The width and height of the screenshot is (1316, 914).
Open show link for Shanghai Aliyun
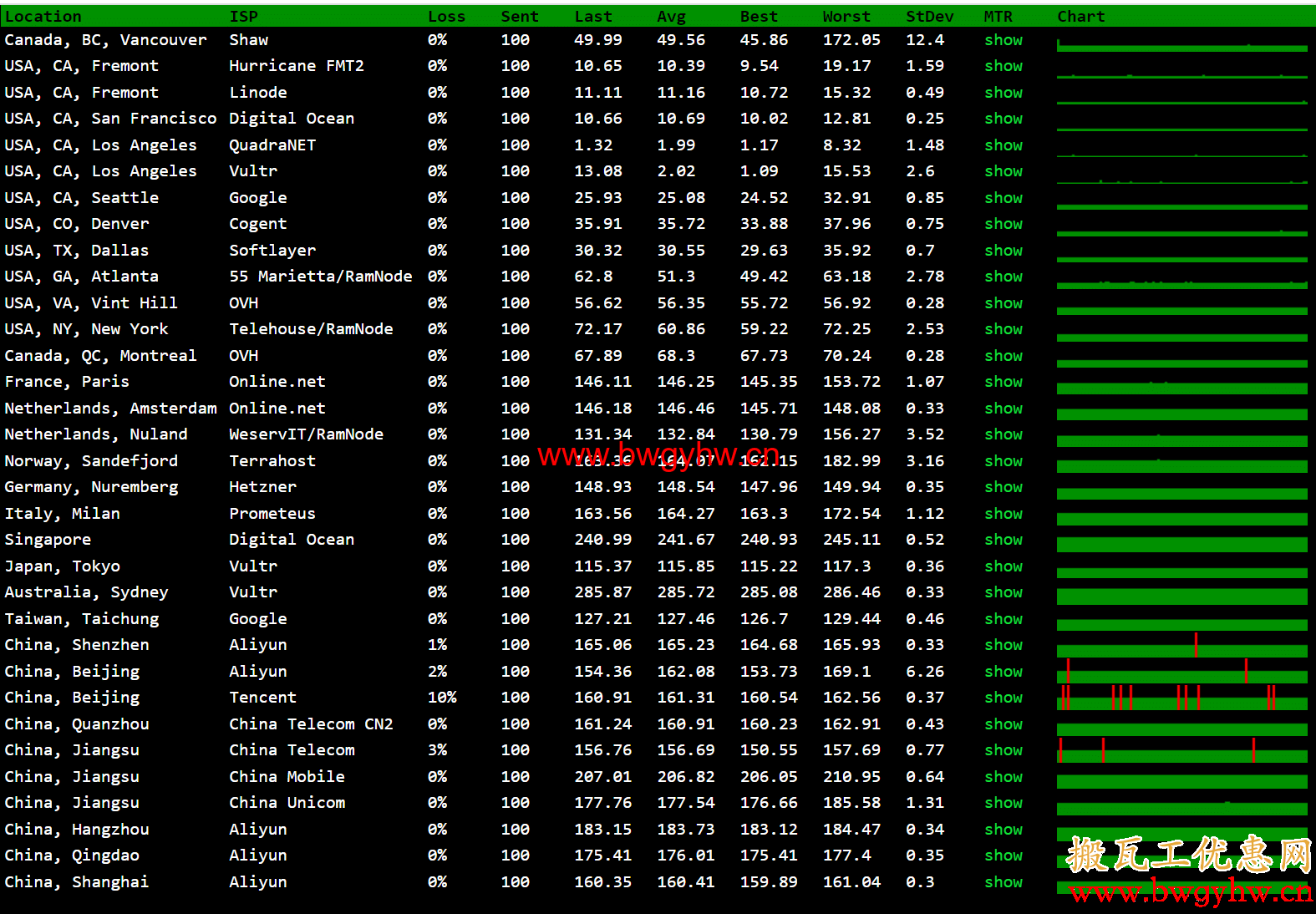[x=1004, y=882]
